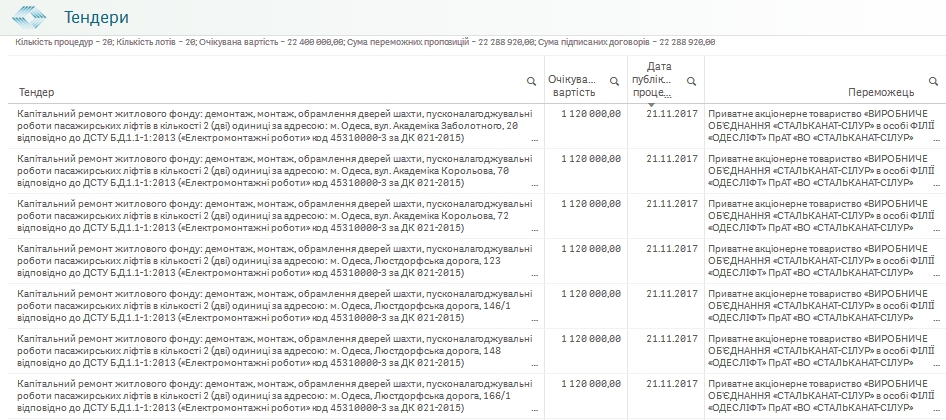The height and width of the screenshot is (420, 946).
Task: Open search in the Очікувана вартість column
Action: click(x=613, y=81)
